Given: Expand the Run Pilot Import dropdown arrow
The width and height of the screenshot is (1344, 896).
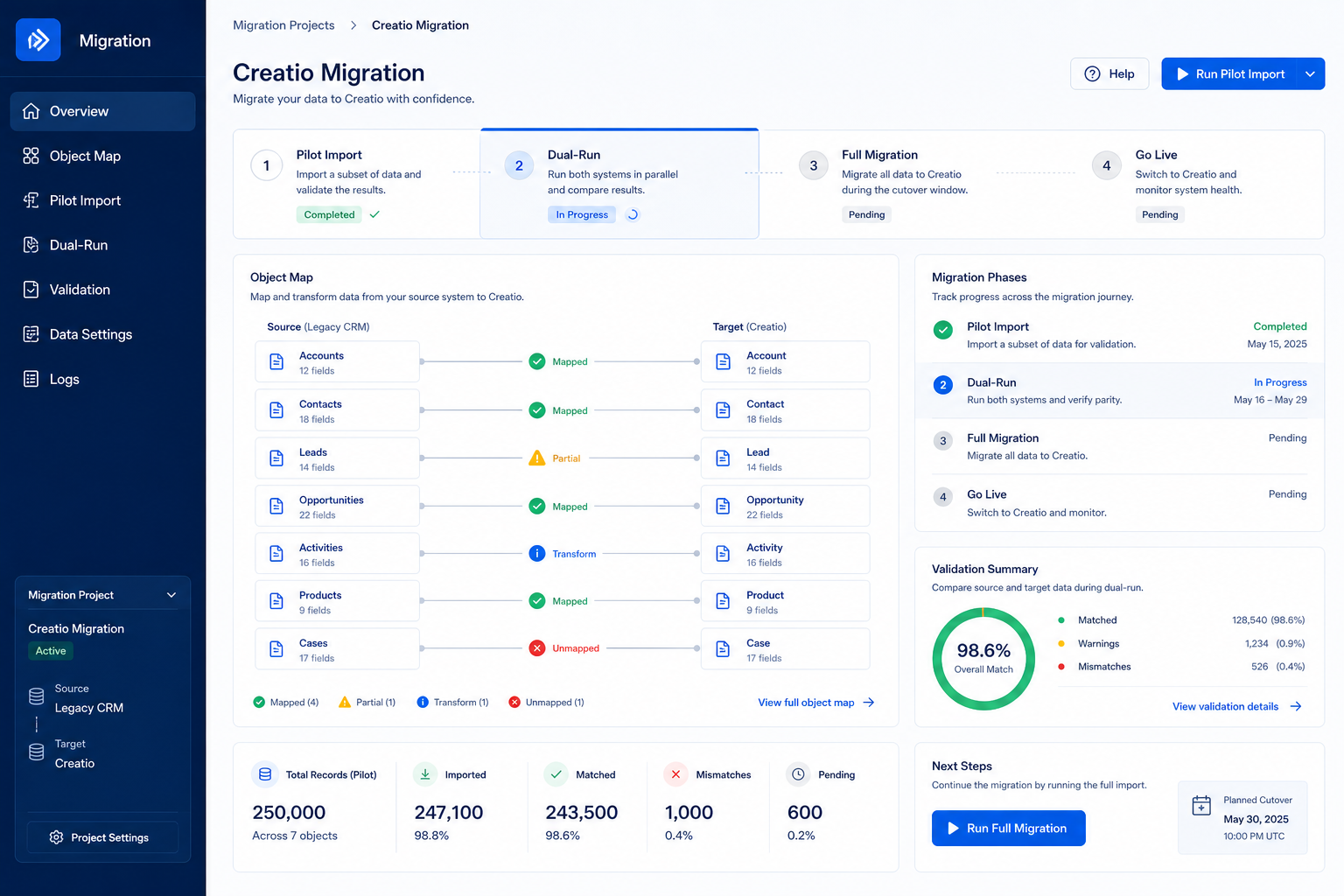Looking at the screenshot, I should pyautogui.click(x=1310, y=74).
